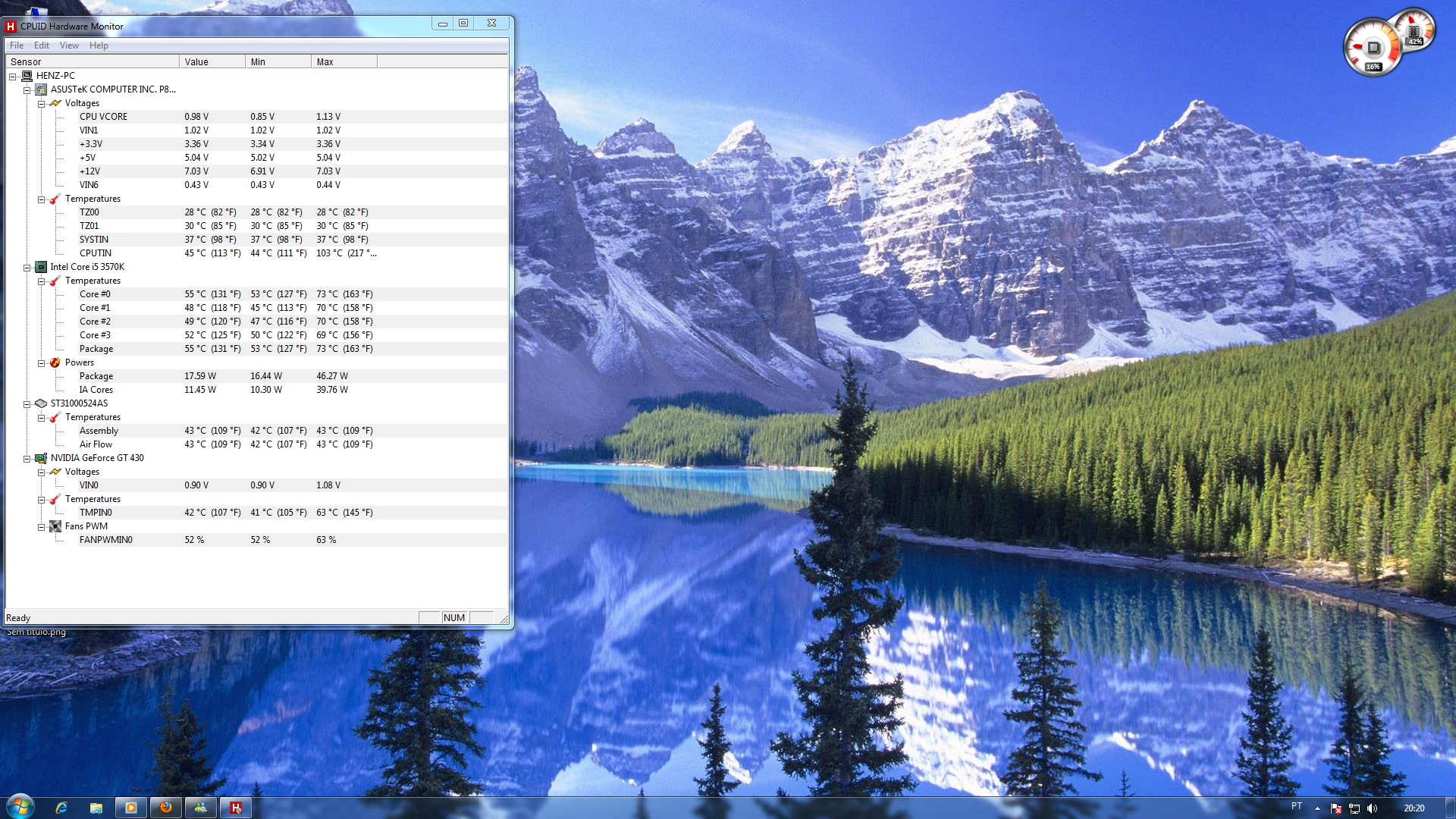Open Action Center flag tray icon
This screenshot has width=1456, height=819.
pyautogui.click(x=1336, y=808)
